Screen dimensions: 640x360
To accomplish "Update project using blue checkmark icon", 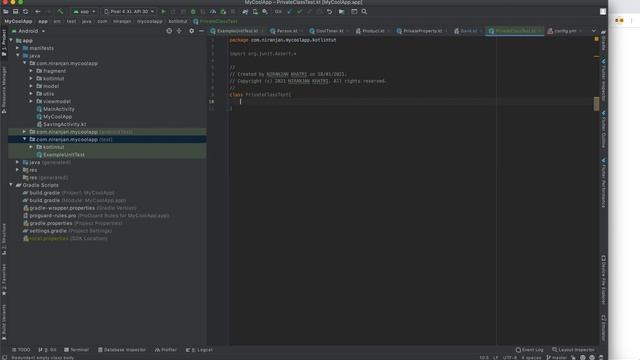I will [x=290, y=12].
